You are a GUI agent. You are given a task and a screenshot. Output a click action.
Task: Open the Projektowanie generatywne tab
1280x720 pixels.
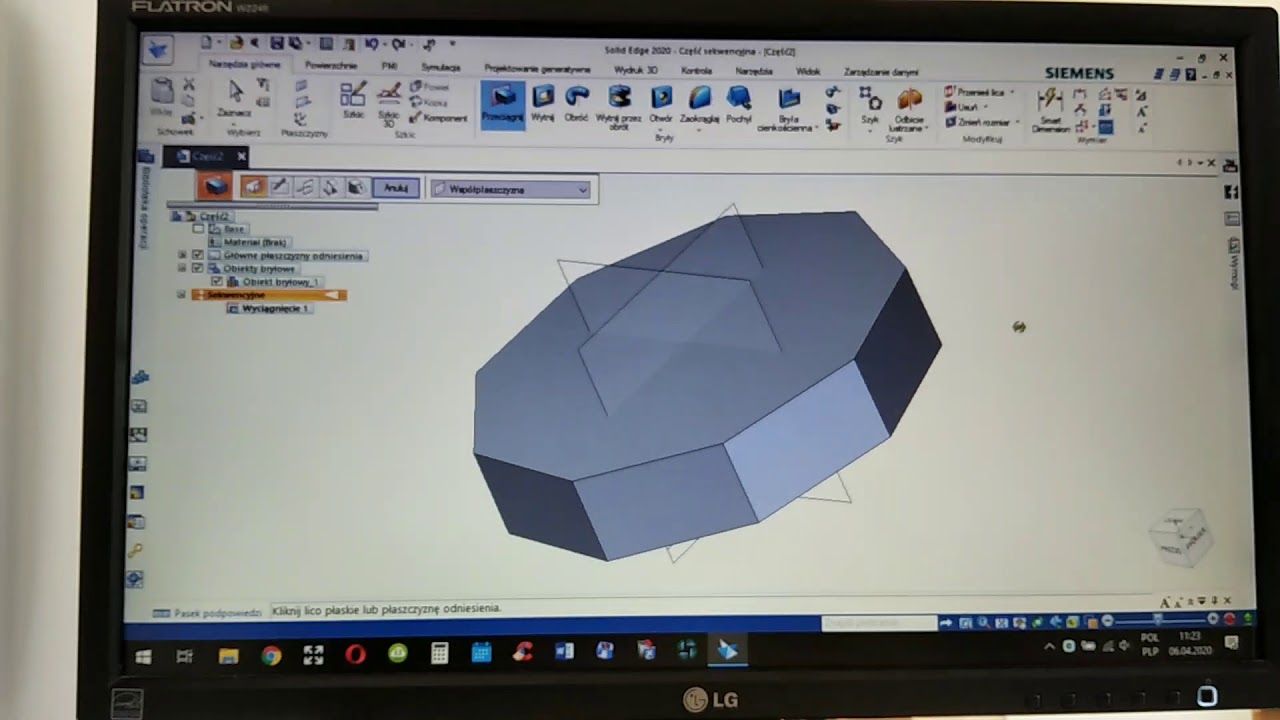[x=537, y=69]
